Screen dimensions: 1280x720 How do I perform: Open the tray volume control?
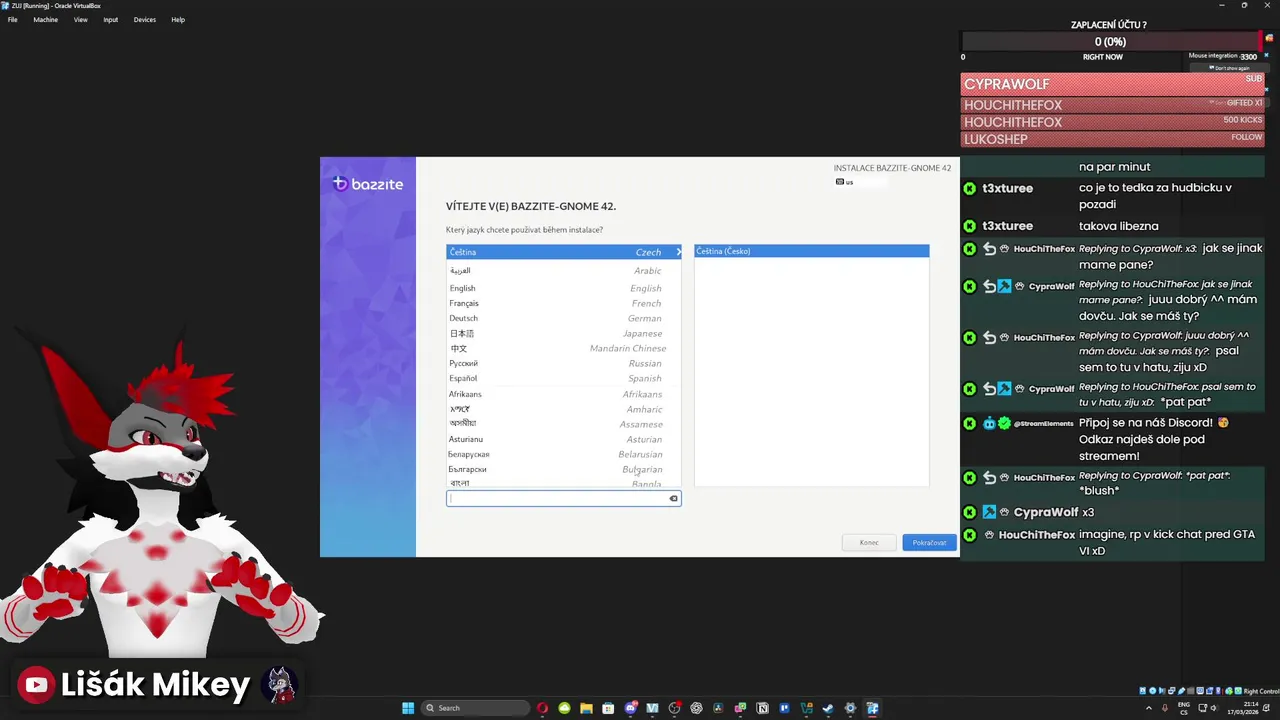point(1213,708)
